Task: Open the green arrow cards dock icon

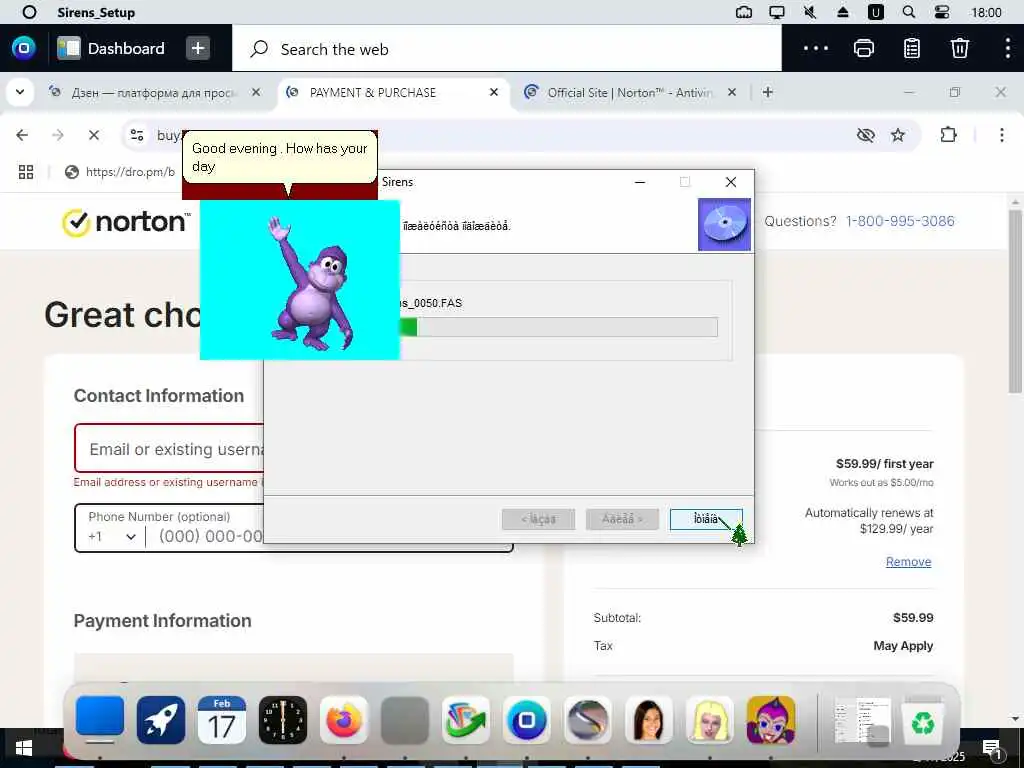Action: [x=466, y=720]
